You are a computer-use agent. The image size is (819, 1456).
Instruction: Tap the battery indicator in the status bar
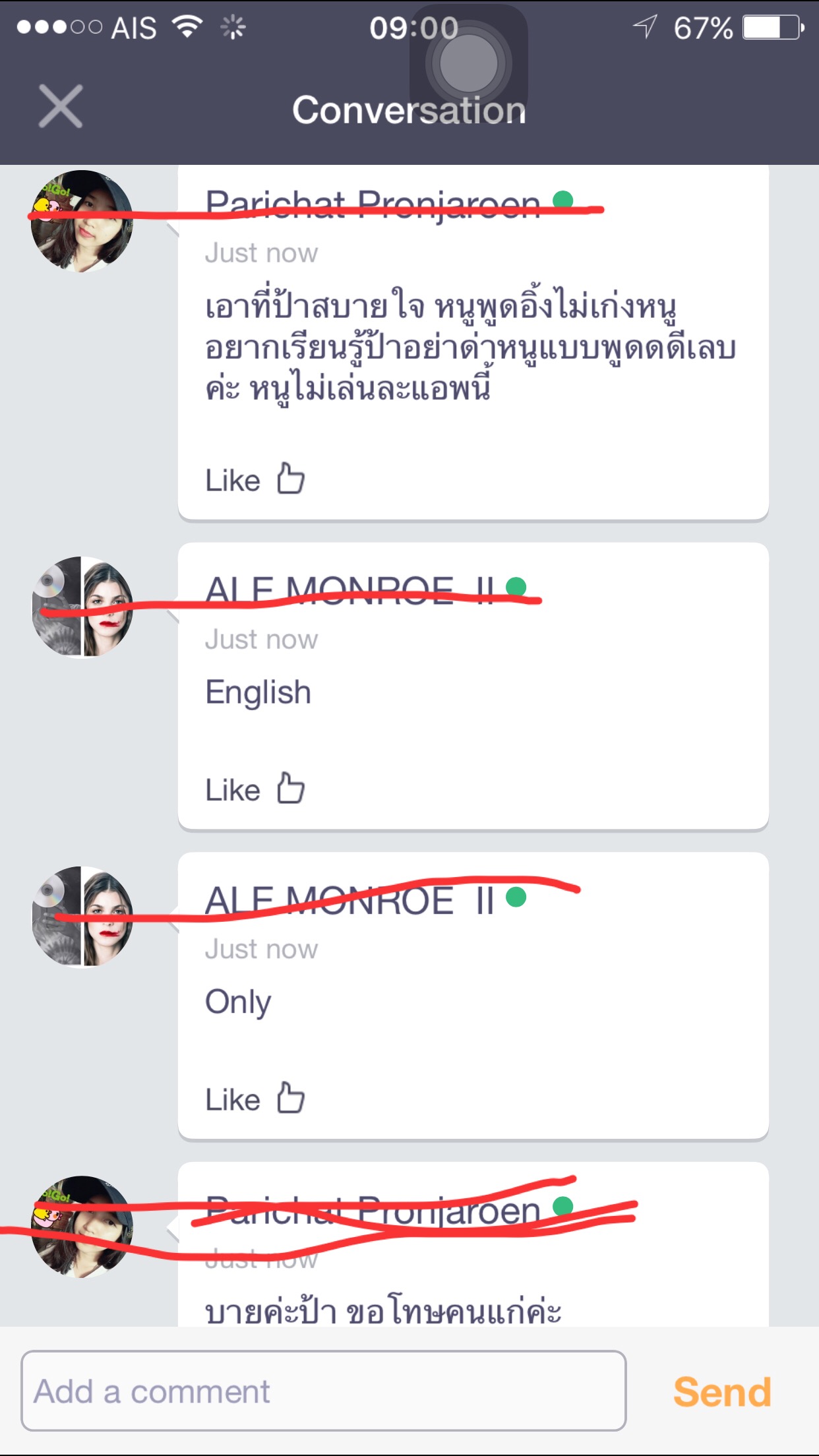pos(773,28)
